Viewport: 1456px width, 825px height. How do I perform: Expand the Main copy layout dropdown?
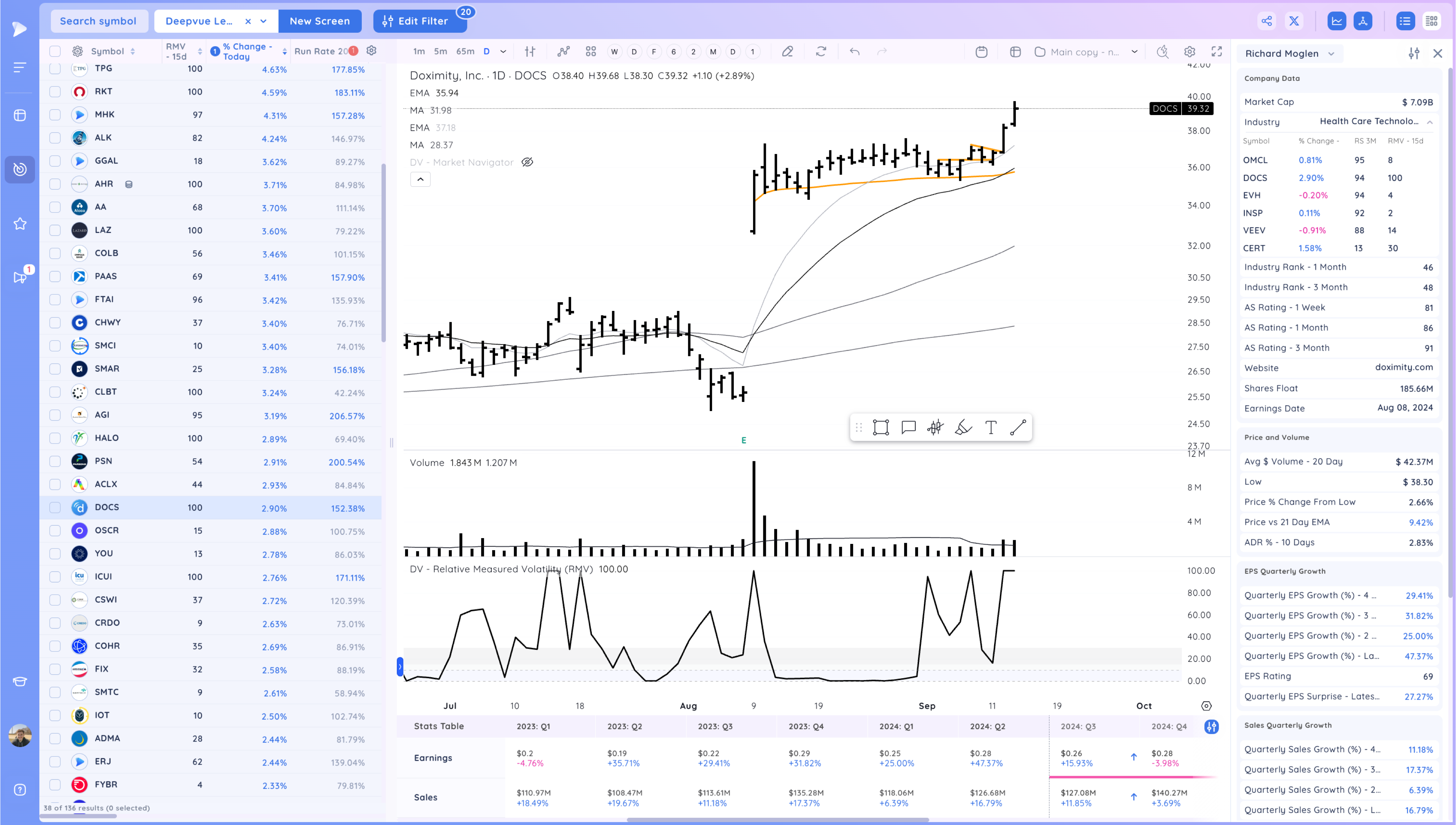[1134, 52]
